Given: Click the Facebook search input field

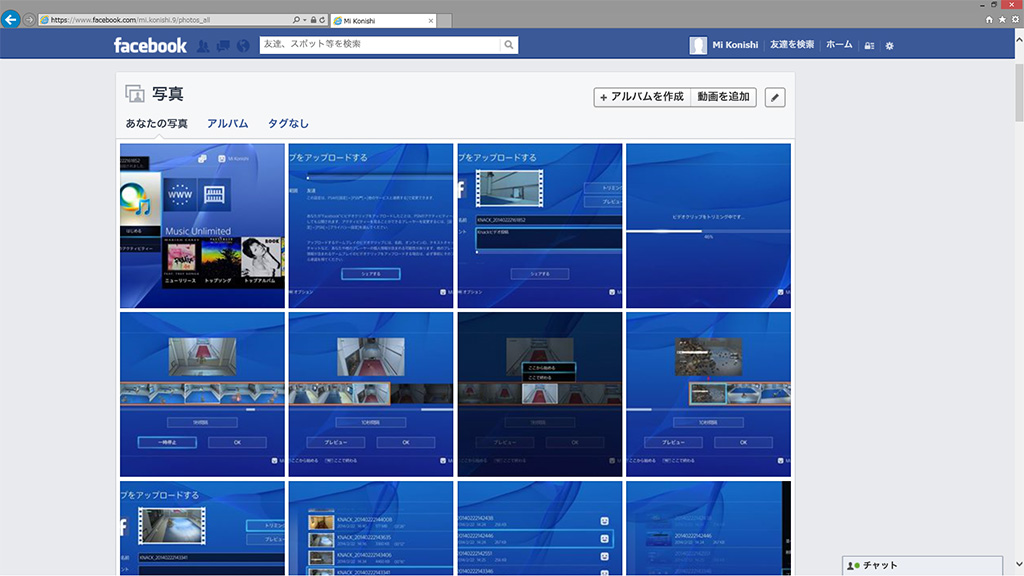Looking at the screenshot, I should 380,45.
